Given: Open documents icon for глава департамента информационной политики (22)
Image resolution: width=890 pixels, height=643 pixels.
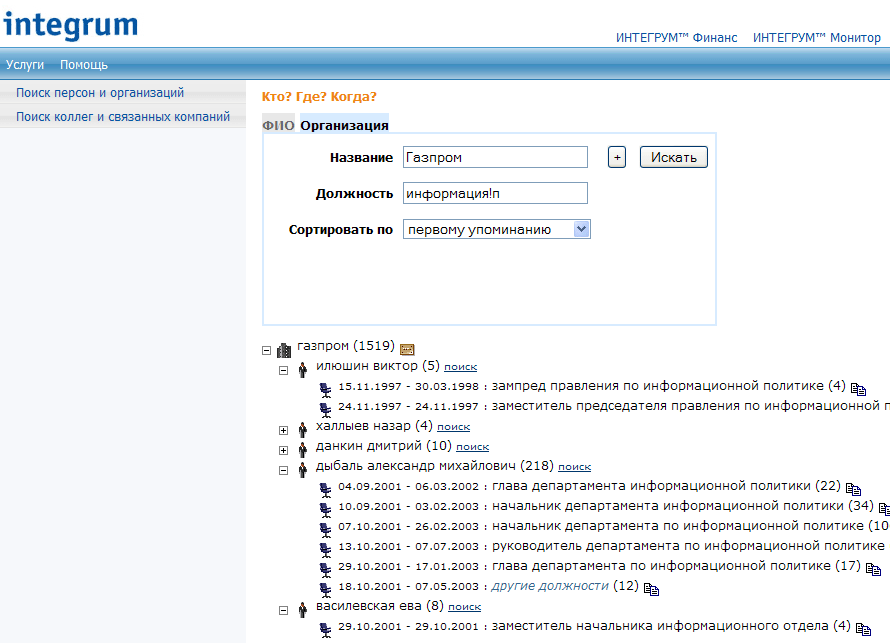Looking at the screenshot, I should click(x=853, y=489).
